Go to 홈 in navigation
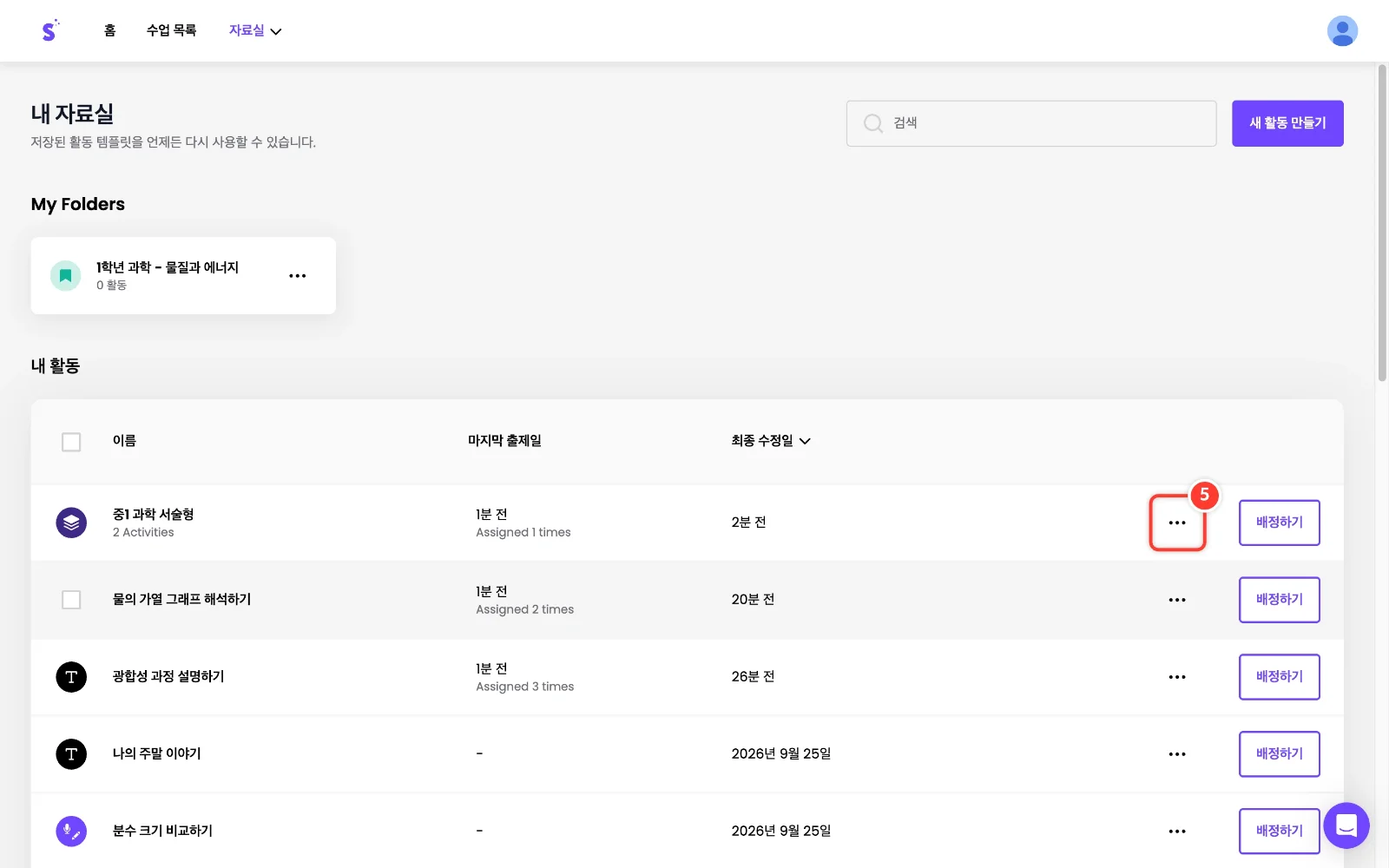Image resolution: width=1389 pixels, height=868 pixels. 109,30
